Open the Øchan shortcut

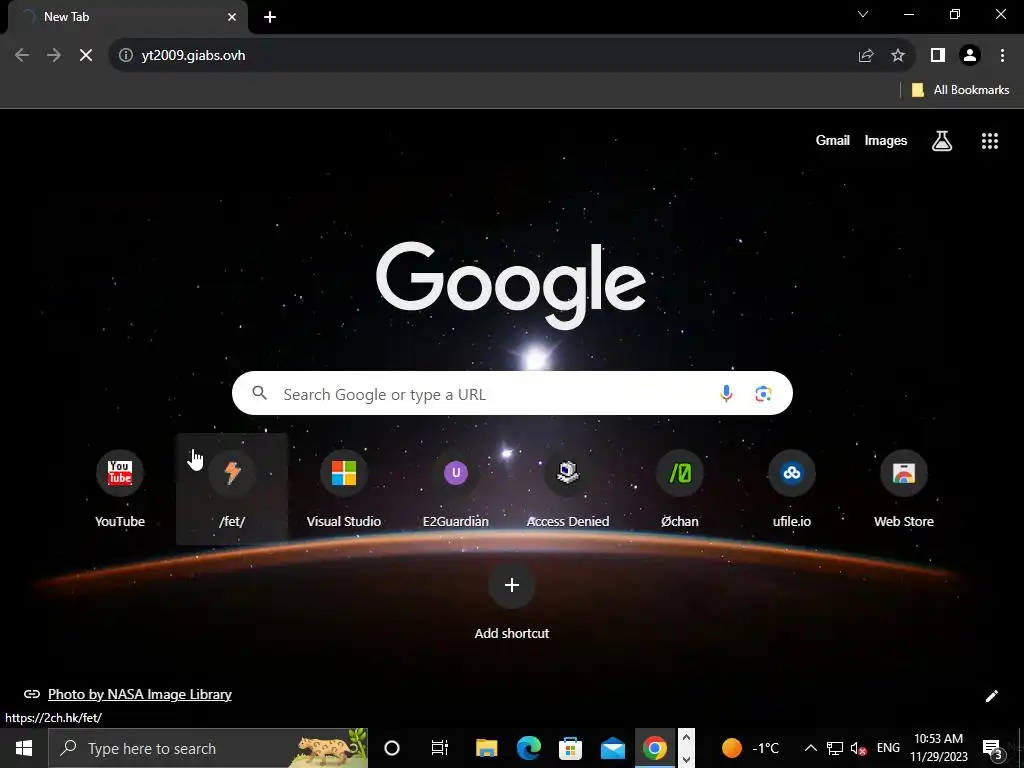click(x=680, y=488)
